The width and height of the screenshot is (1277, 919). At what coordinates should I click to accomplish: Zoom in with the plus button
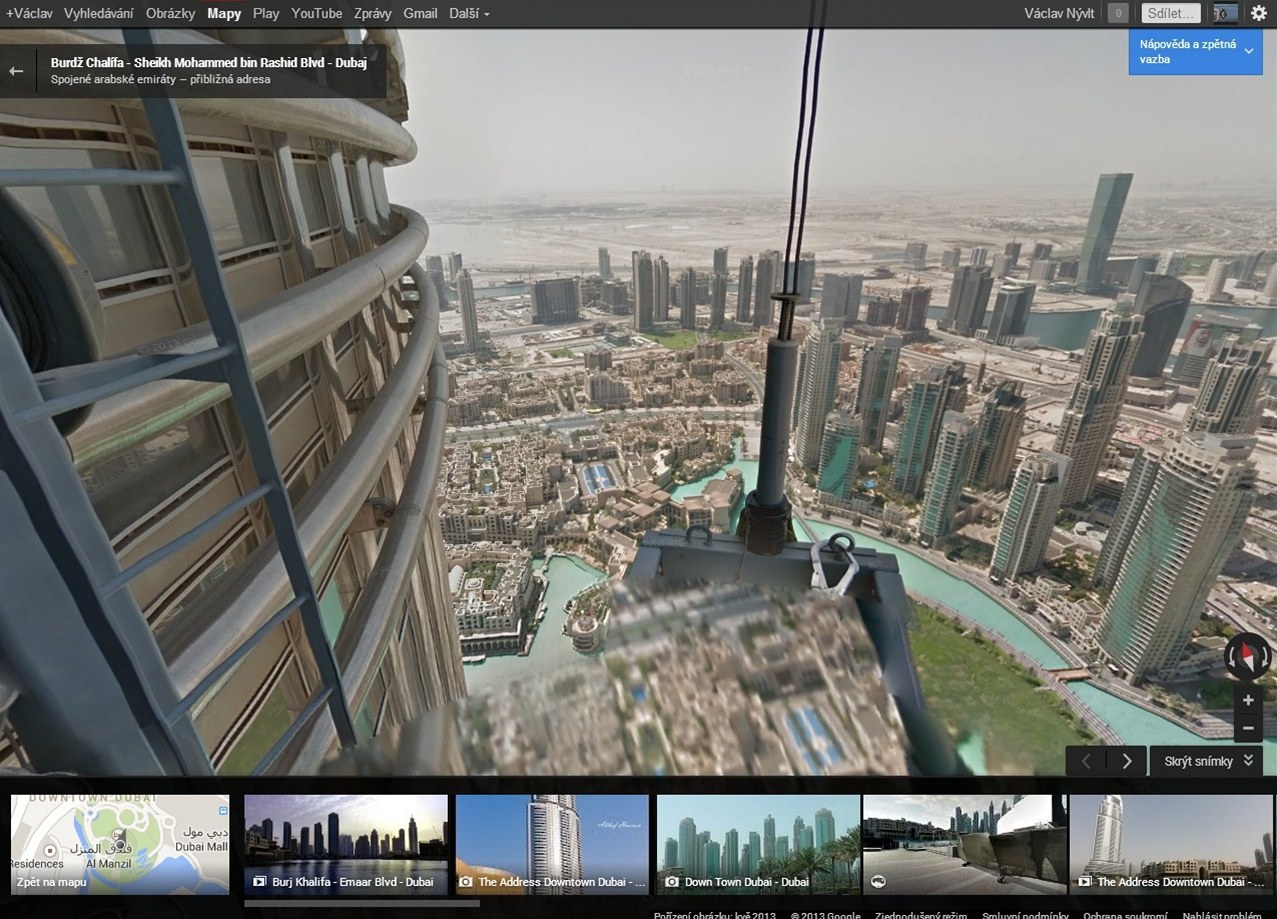coord(1248,701)
